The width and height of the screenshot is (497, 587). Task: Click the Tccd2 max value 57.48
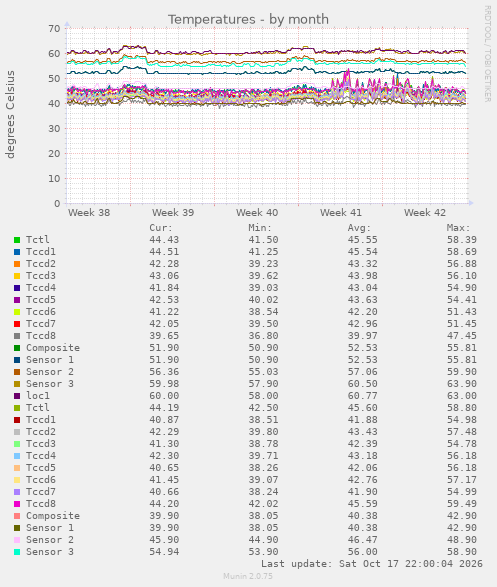462,432
